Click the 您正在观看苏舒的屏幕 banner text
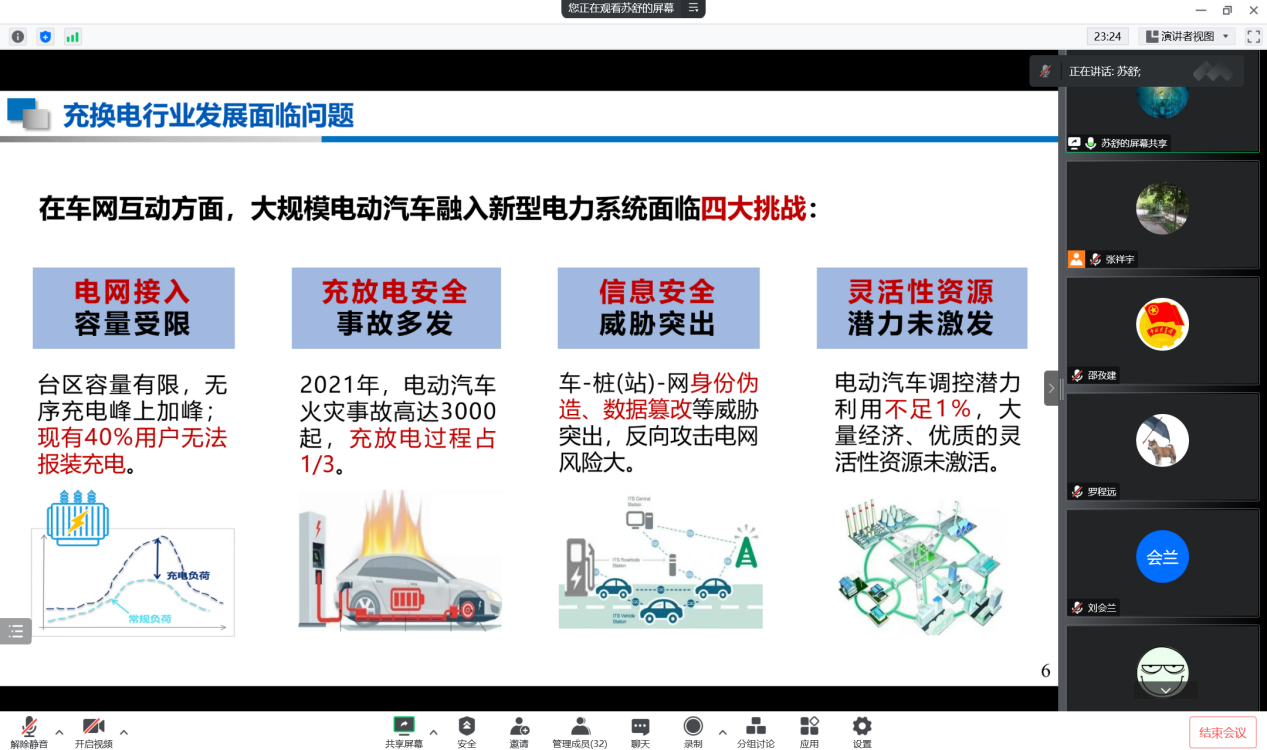The height and width of the screenshot is (750, 1267). click(x=621, y=8)
